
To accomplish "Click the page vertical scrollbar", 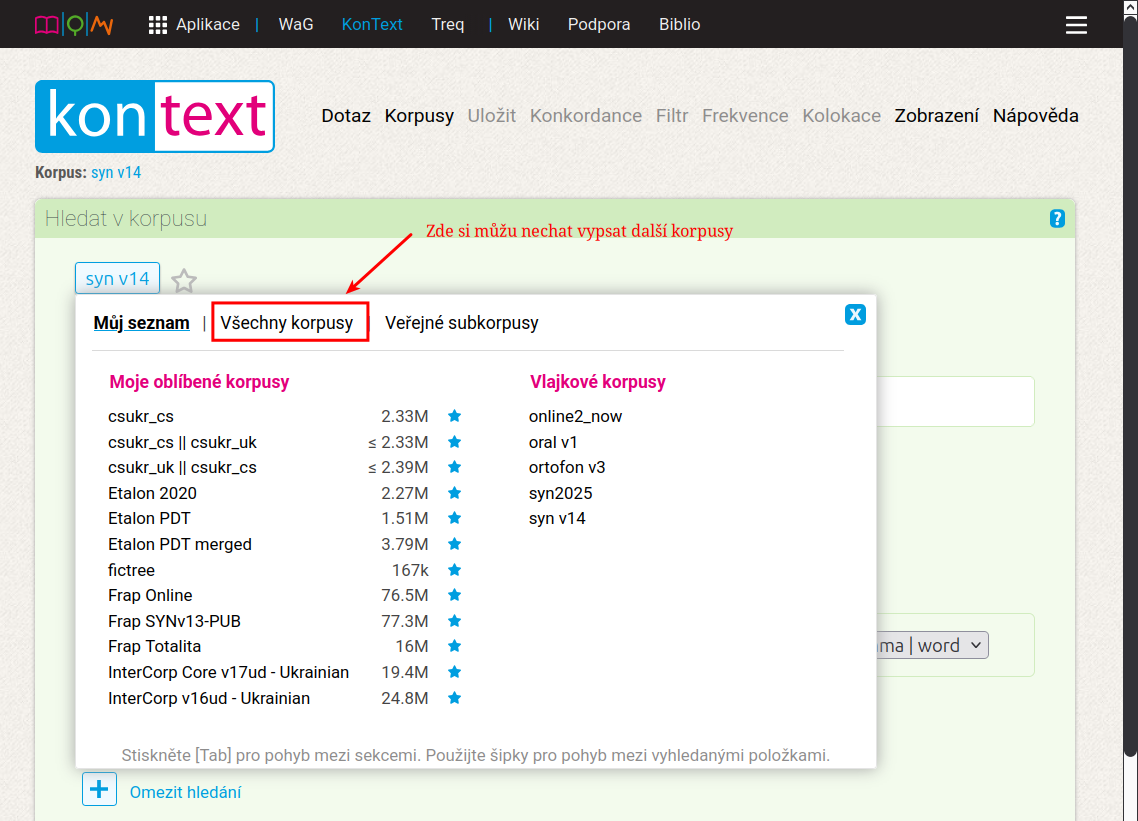I will point(1130,400).
